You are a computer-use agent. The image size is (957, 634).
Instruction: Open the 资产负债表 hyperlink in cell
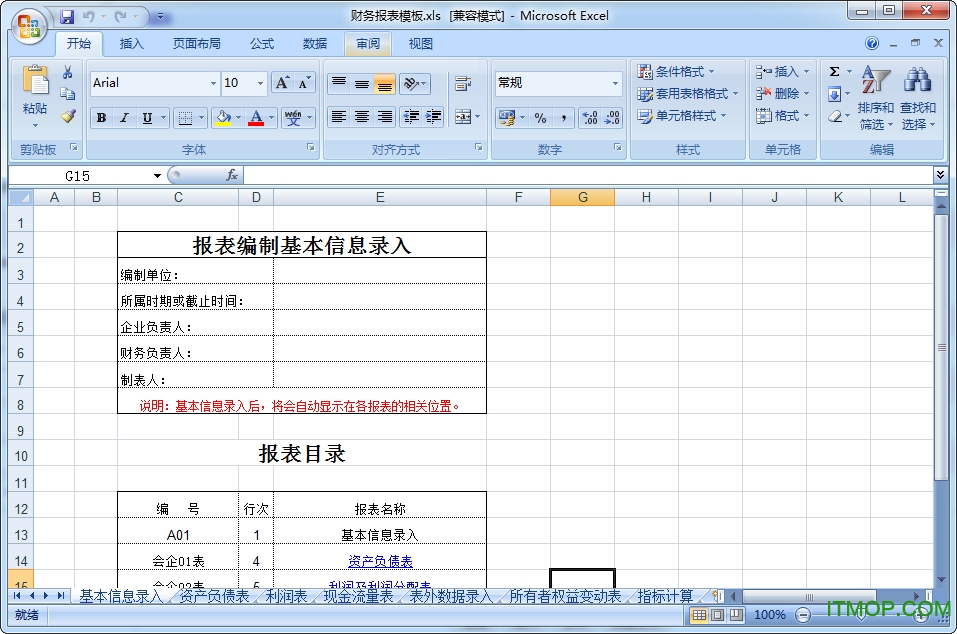point(380,562)
